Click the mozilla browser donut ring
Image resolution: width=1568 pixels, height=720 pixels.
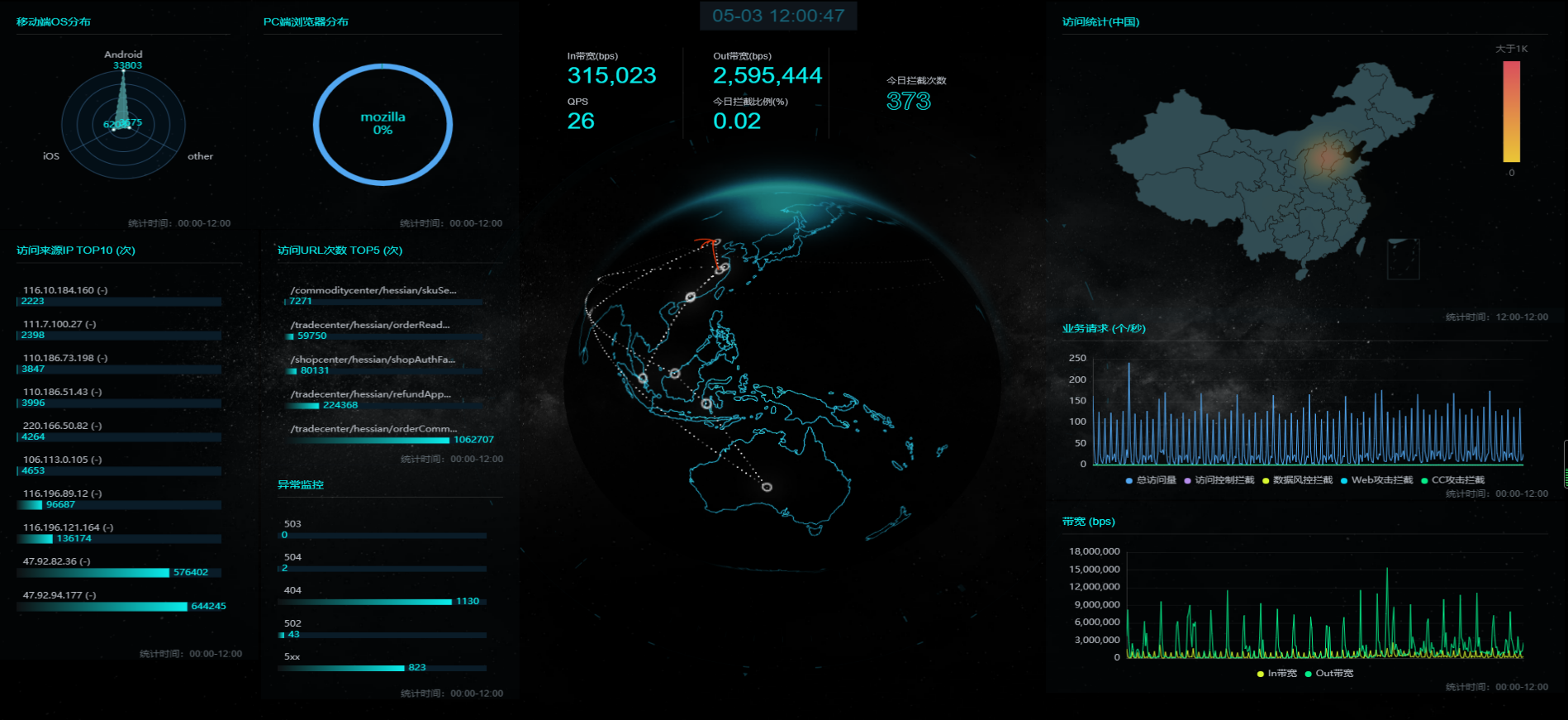point(382,66)
